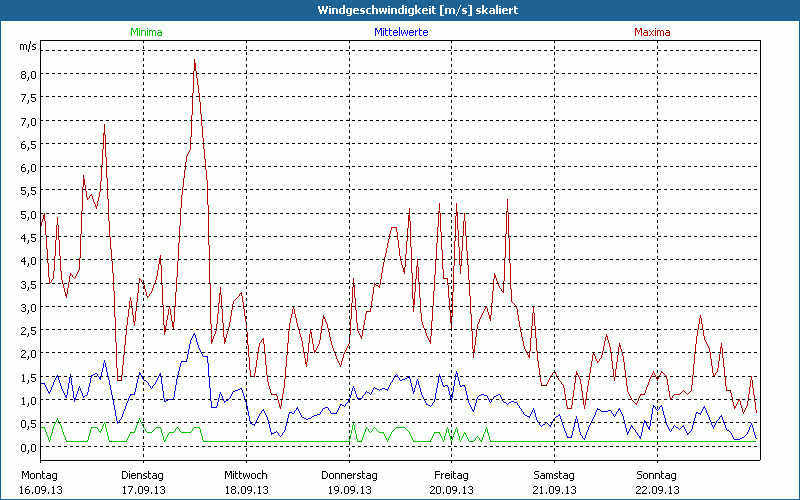The image size is (800, 500).
Task: Click the Montag day label
Action: pos(41,475)
